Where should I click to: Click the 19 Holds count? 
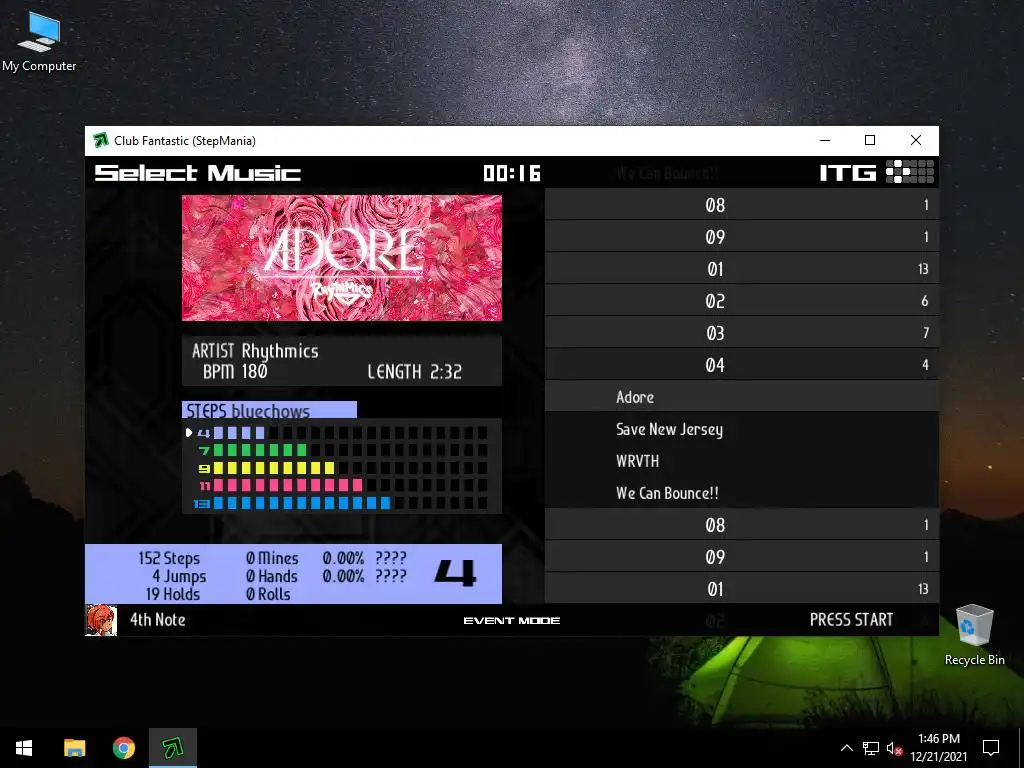point(172,594)
